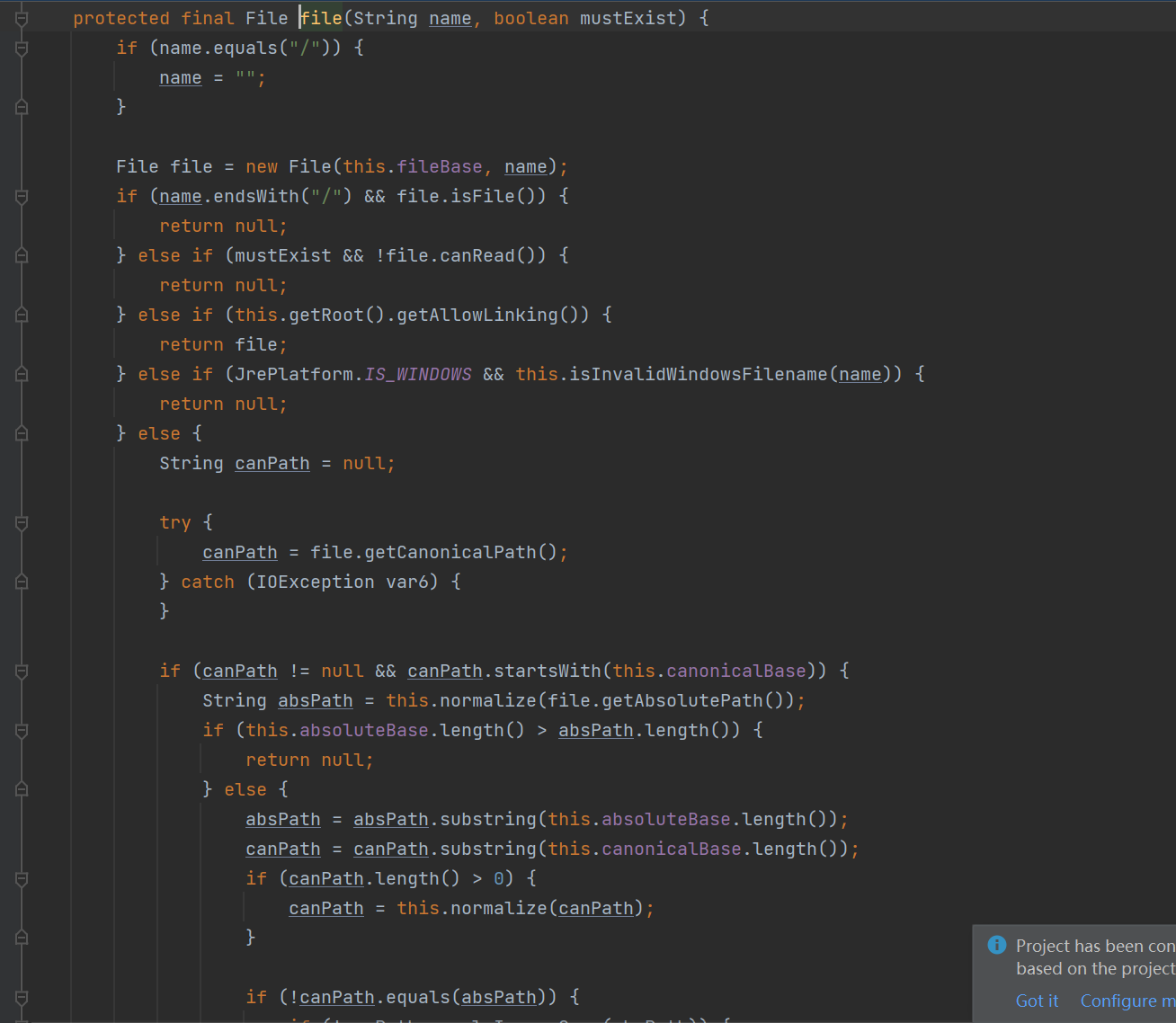
Task: Place caret on isInvalidWindowsFilename method call
Action: pos(698,374)
